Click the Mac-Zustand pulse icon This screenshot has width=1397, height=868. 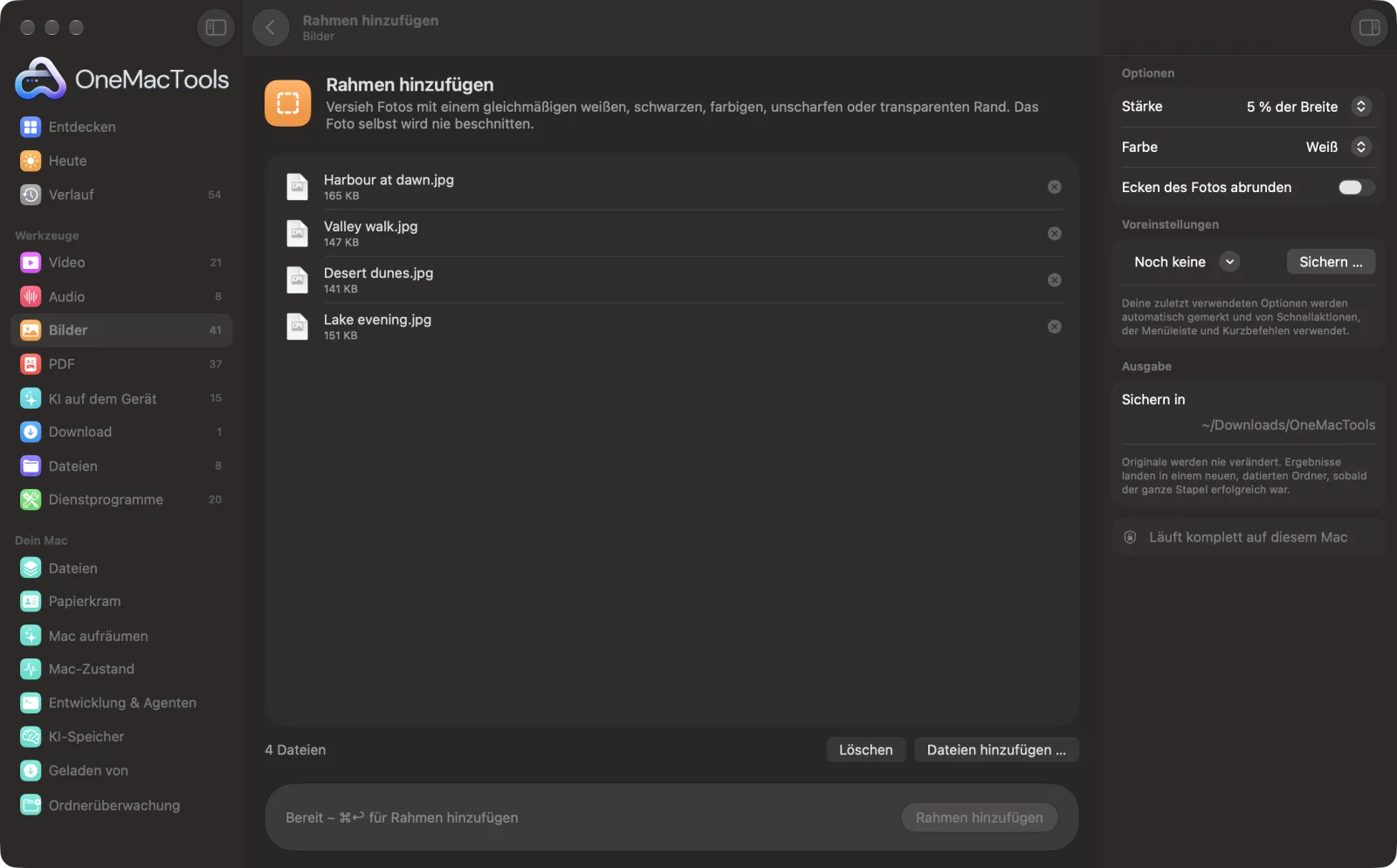[x=31, y=670]
